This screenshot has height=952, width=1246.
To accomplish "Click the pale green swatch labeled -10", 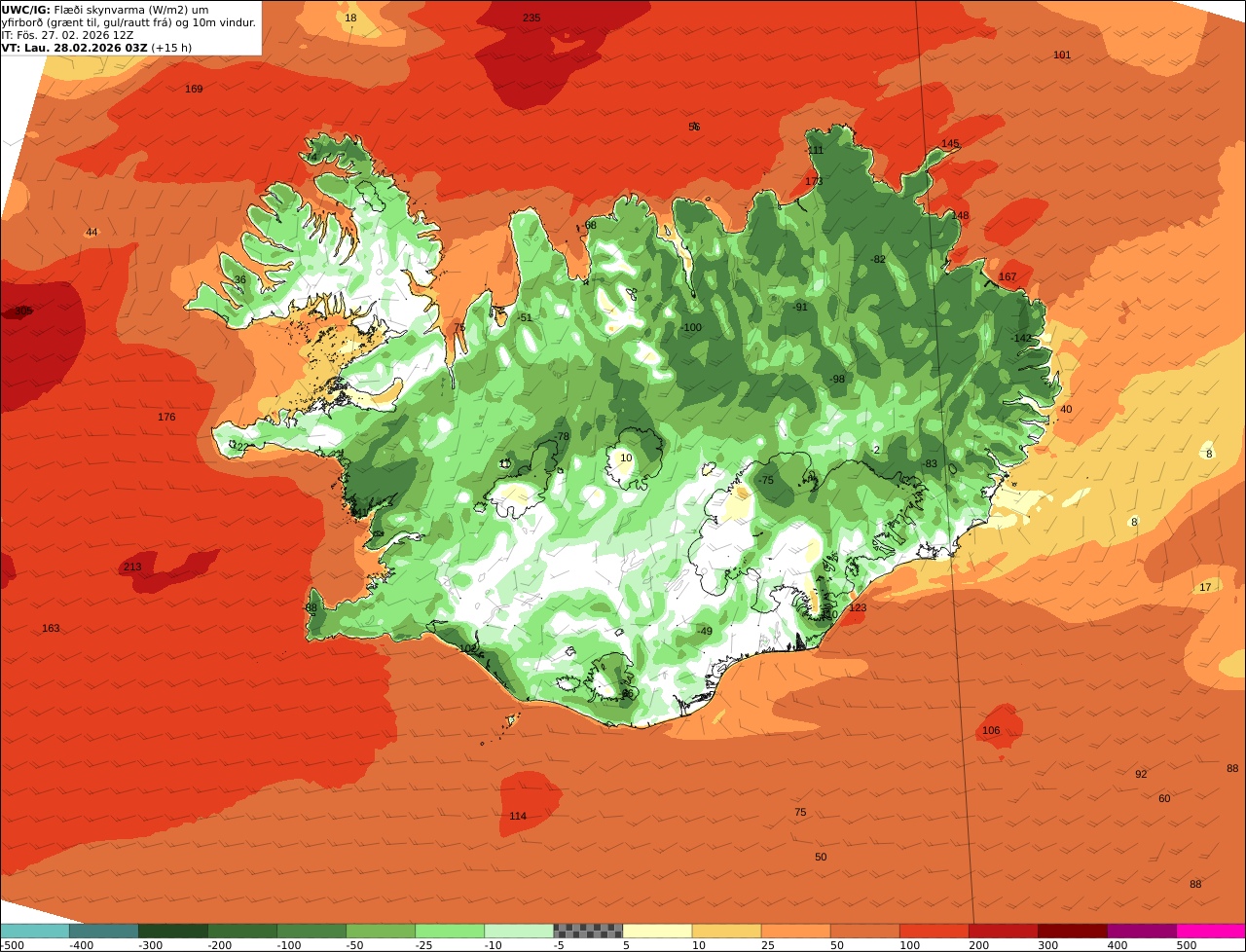I will point(519,931).
